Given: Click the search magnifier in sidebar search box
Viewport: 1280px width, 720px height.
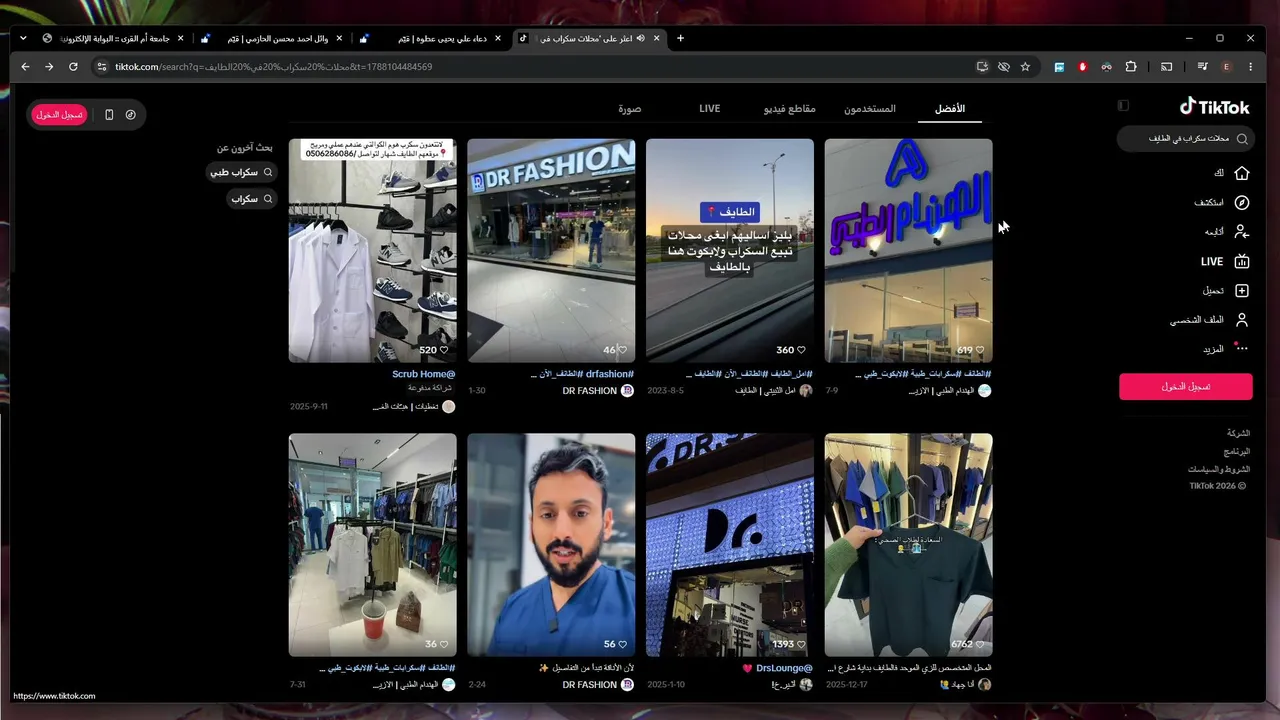Looking at the screenshot, I should point(1242,139).
